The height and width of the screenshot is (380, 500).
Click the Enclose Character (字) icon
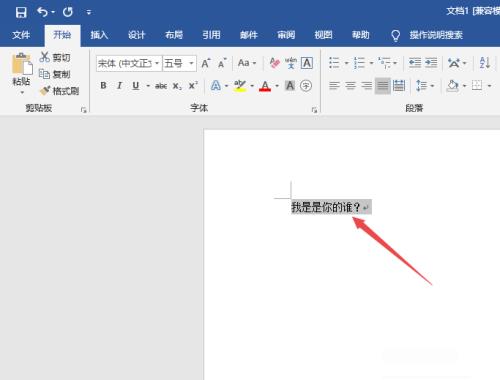(306, 86)
